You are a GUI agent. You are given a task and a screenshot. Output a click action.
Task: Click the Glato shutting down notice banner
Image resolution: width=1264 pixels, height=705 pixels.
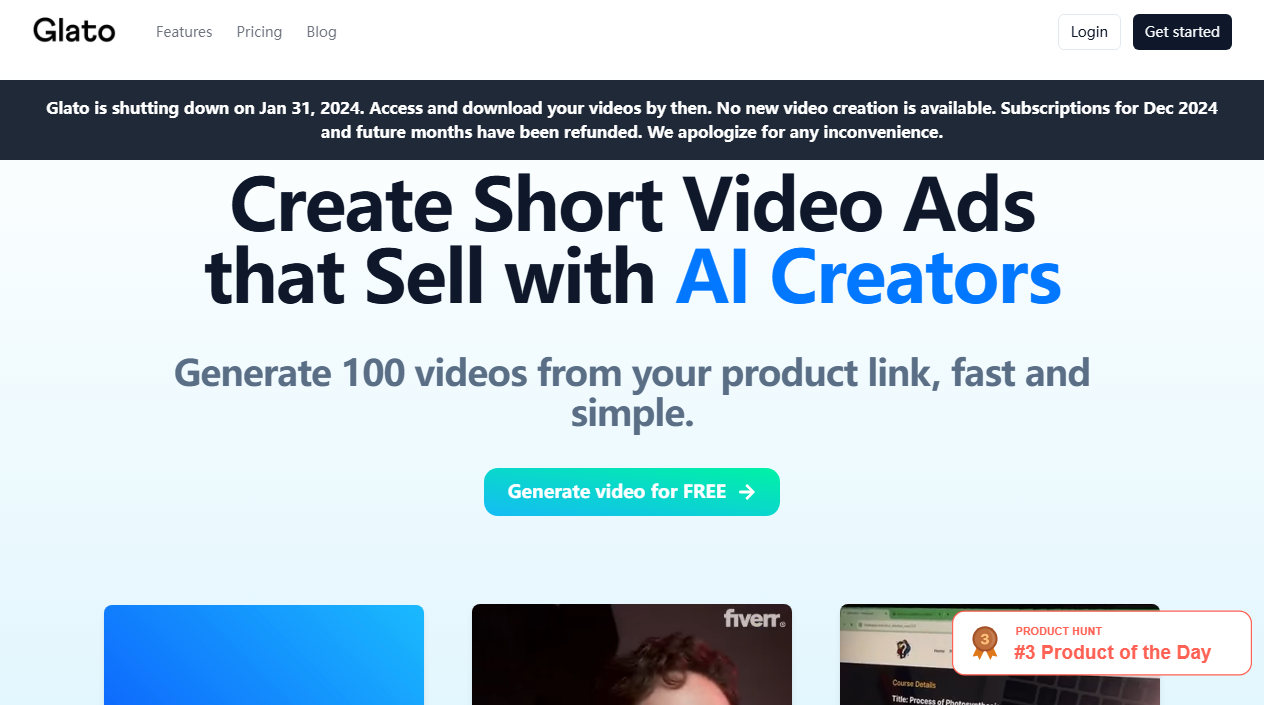(x=632, y=120)
